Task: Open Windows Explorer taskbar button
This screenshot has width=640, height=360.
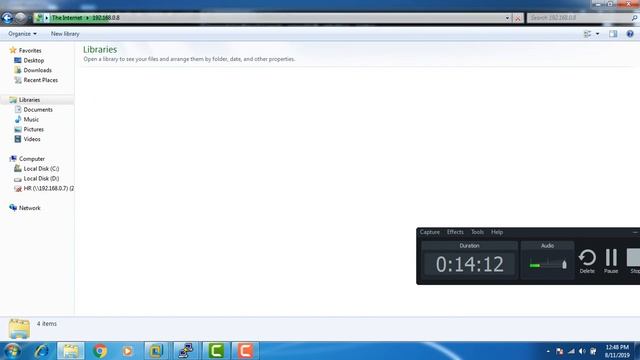Action: point(71,351)
